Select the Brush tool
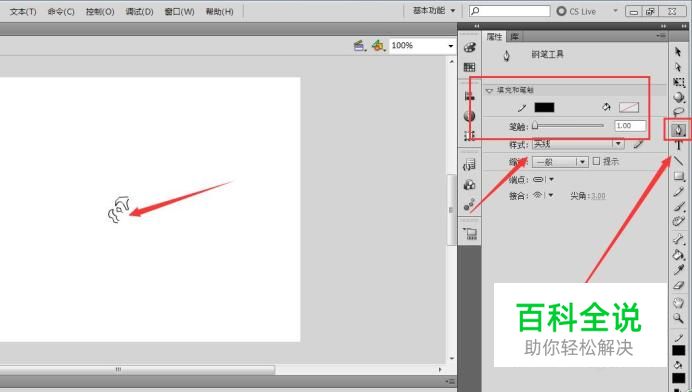This screenshot has width=692, height=392. tap(679, 206)
